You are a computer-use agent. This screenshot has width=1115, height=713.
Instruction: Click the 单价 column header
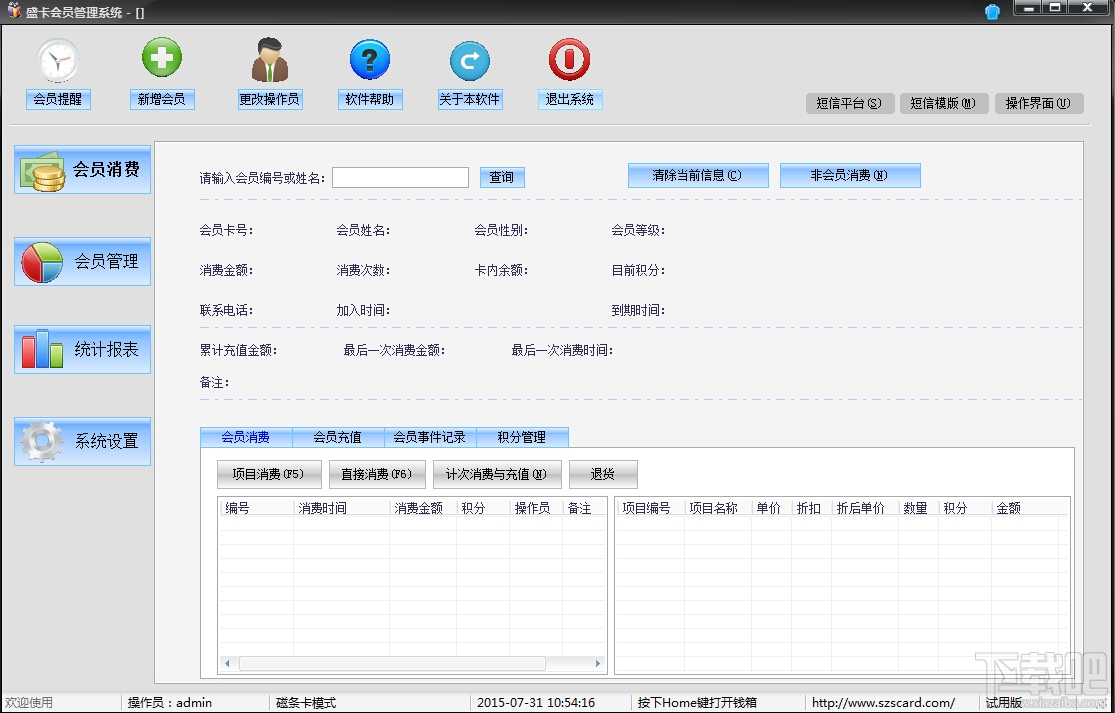772,508
